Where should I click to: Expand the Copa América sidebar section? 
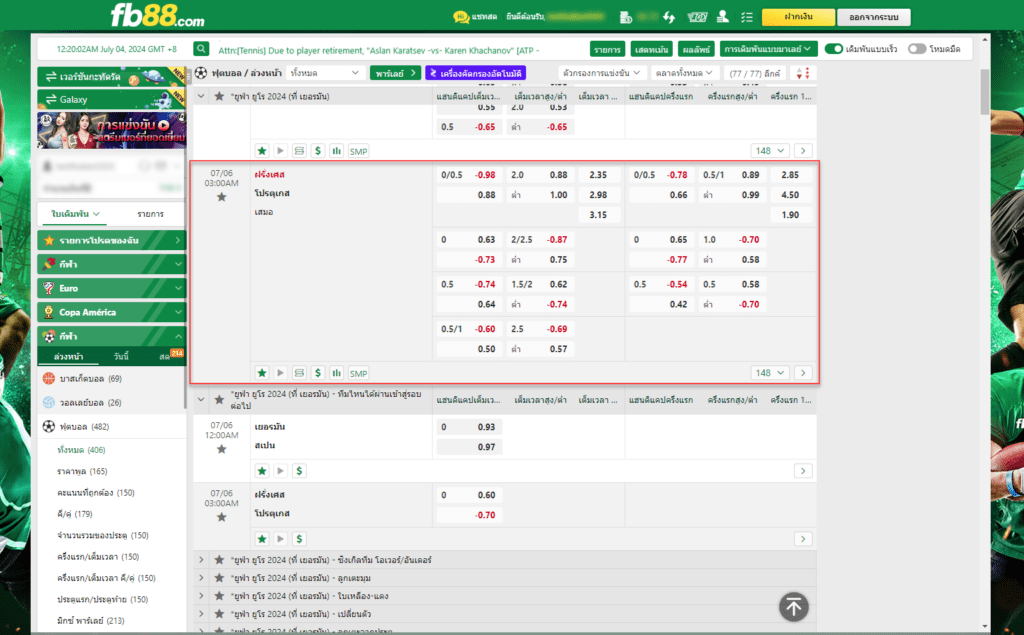(x=111, y=312)
